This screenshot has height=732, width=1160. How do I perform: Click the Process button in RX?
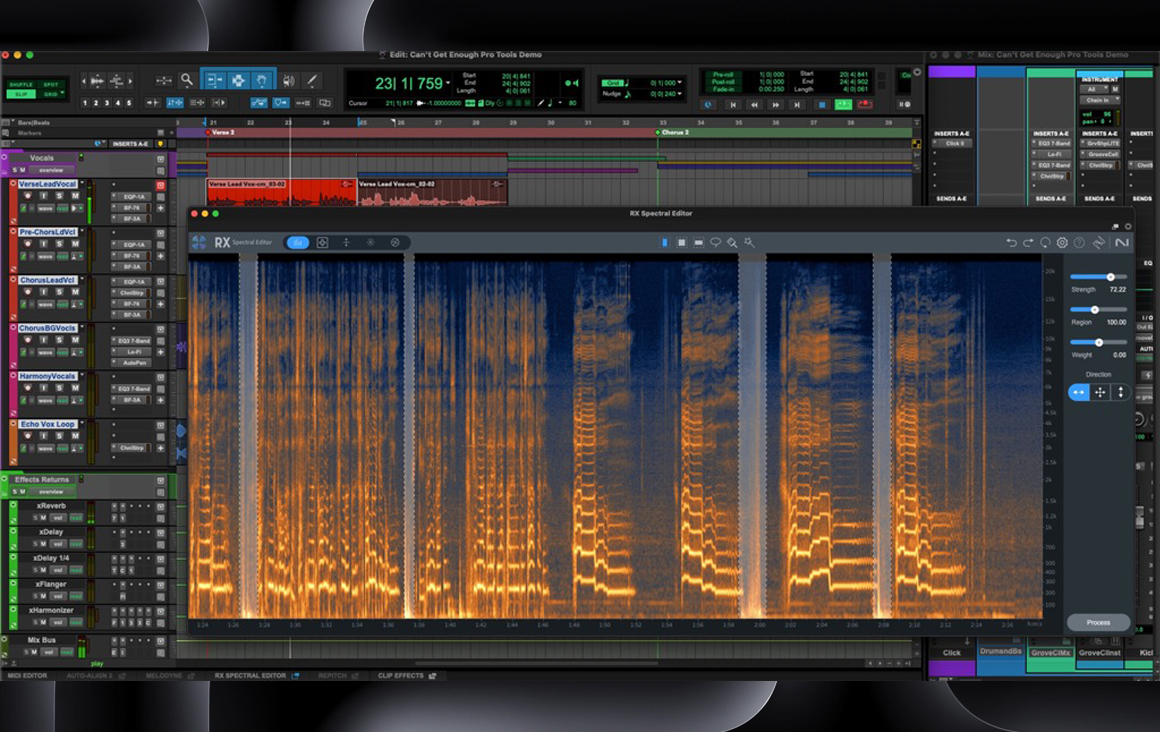[x=1097, y=621]
